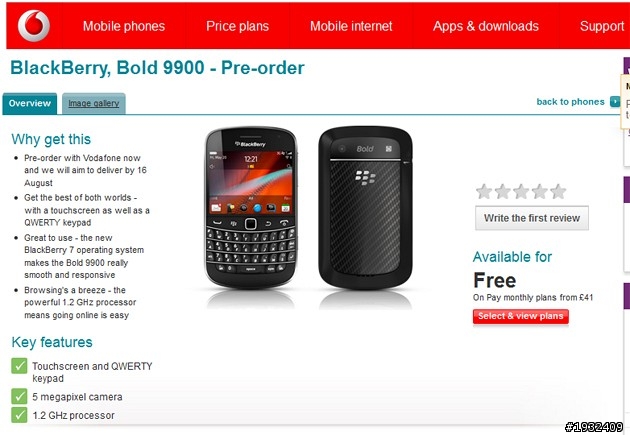This screenshot has height=435, width=630.
Task: Open the Price plans menu
Action: point(237,26)
